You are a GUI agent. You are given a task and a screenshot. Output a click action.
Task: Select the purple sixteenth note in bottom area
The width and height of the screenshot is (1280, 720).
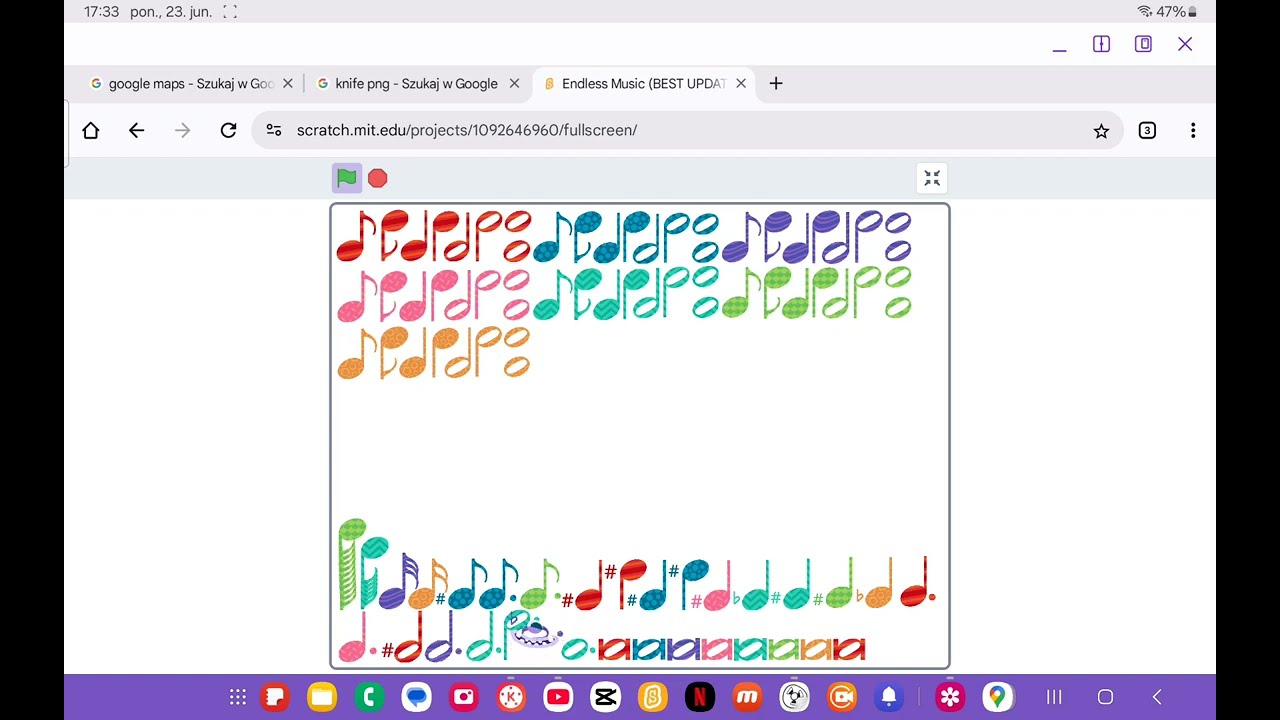399,582
